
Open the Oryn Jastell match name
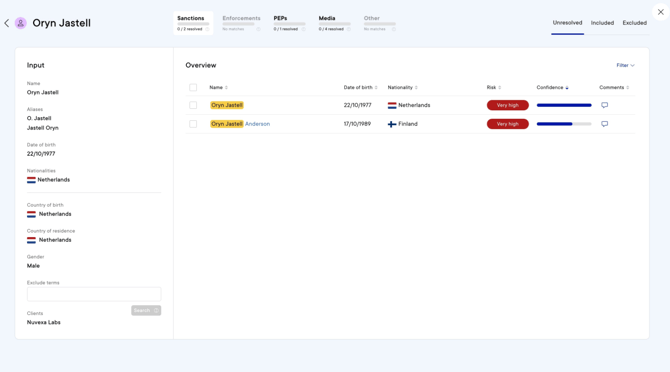227,105
